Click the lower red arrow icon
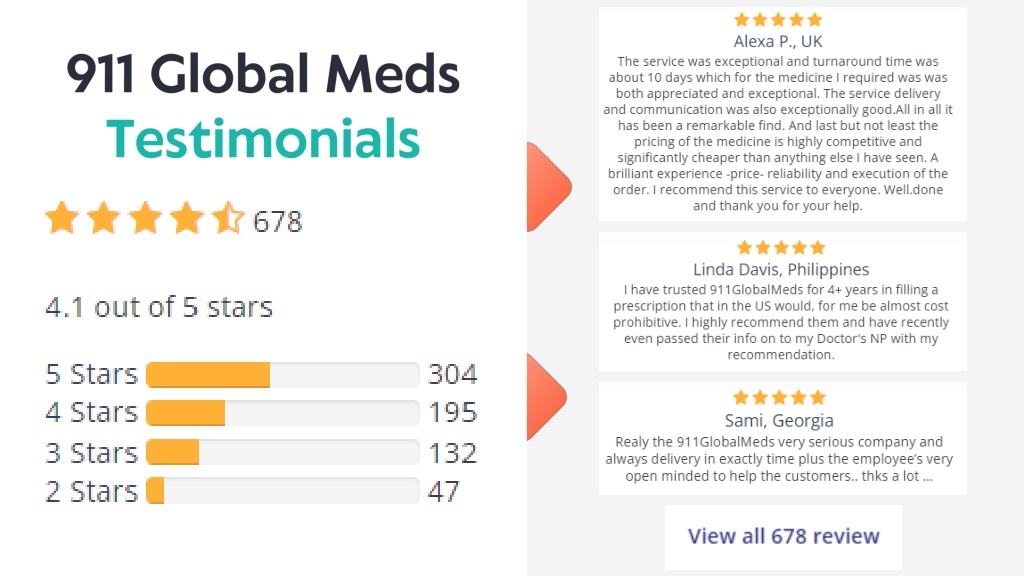The width and height of the screenshot is (1024, 576). 547,397
